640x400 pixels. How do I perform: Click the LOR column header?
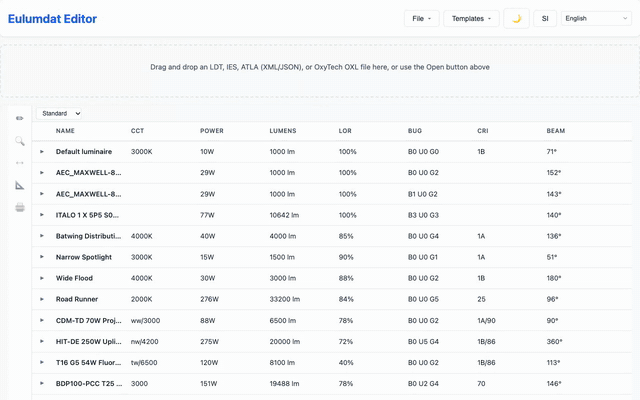[345, 131]
